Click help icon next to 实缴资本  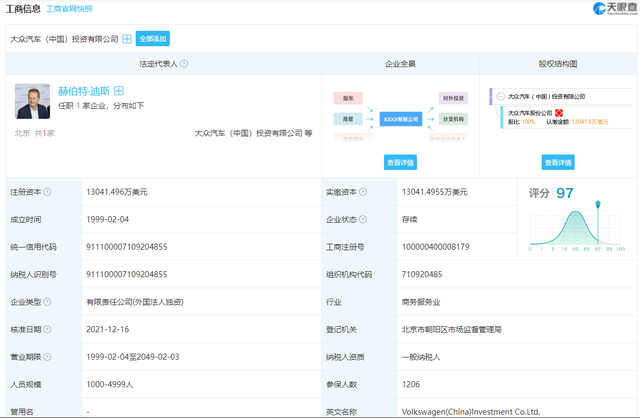pyautogui.click(x=363, y=192)
